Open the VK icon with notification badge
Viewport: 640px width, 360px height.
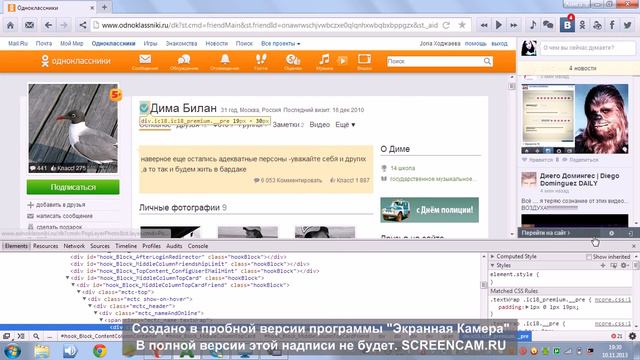(567, 24)
